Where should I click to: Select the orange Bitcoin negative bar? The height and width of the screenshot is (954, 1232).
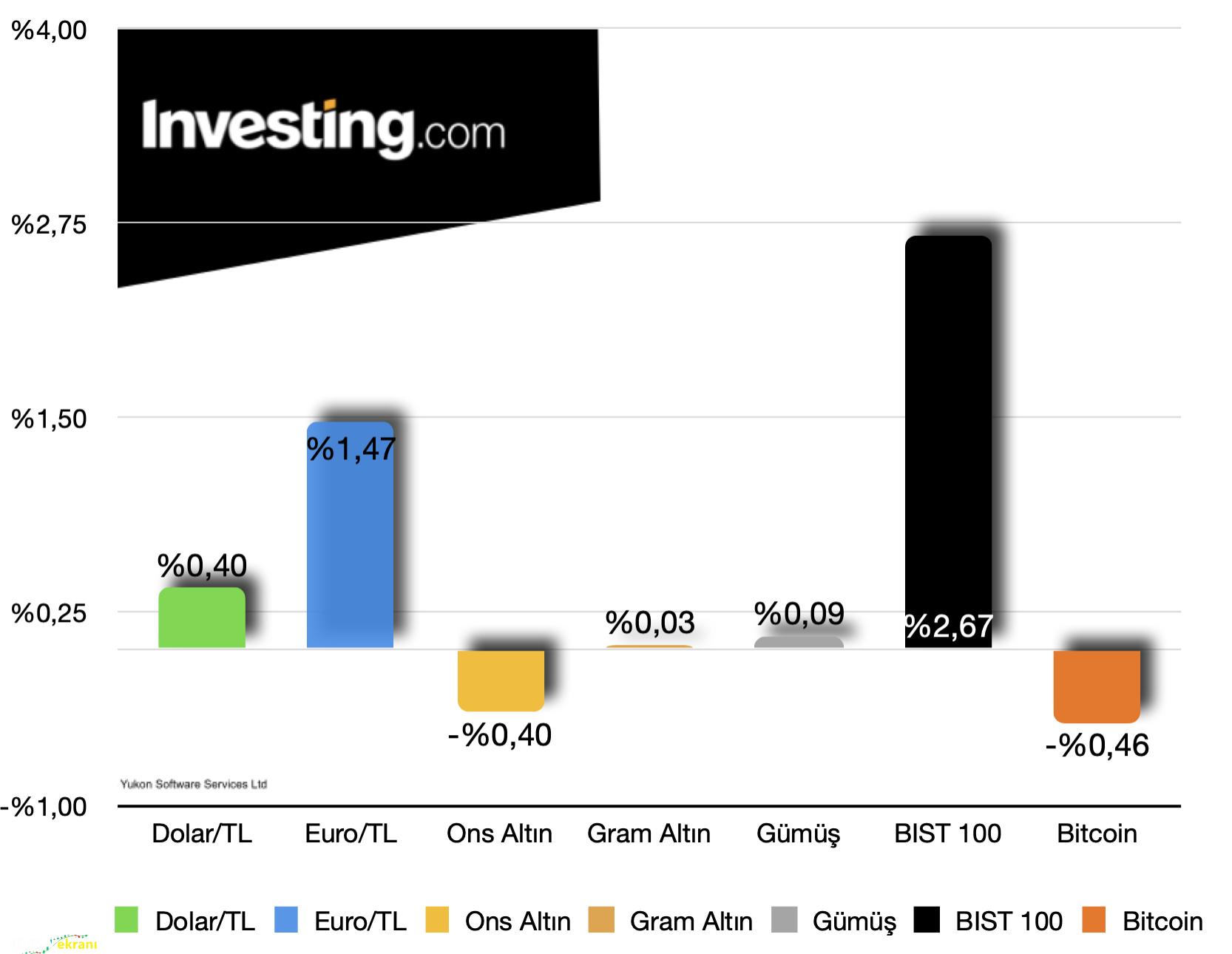[x=1097, y=686]
